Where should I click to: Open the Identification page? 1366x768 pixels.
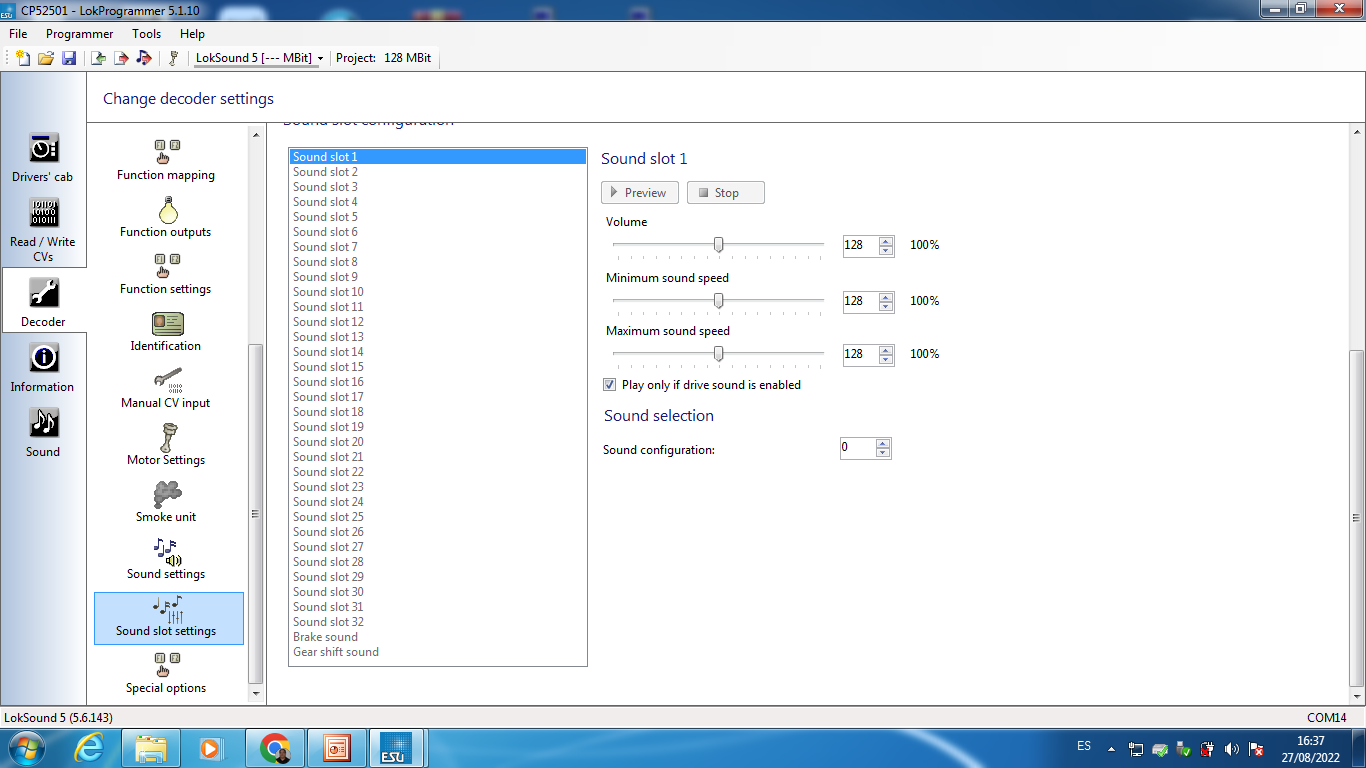166,331
